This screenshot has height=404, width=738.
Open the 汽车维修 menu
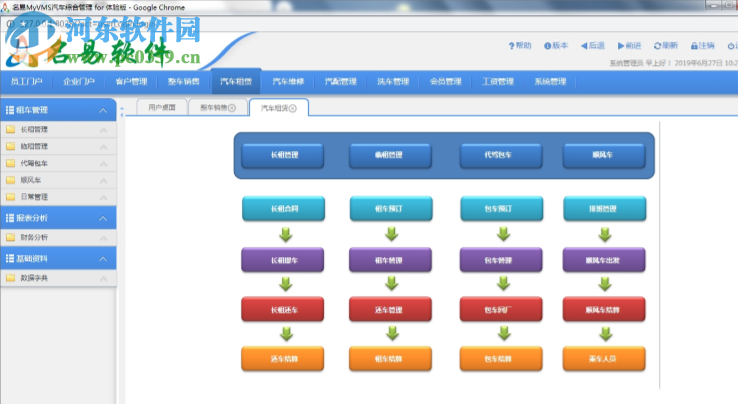point(288,81)
